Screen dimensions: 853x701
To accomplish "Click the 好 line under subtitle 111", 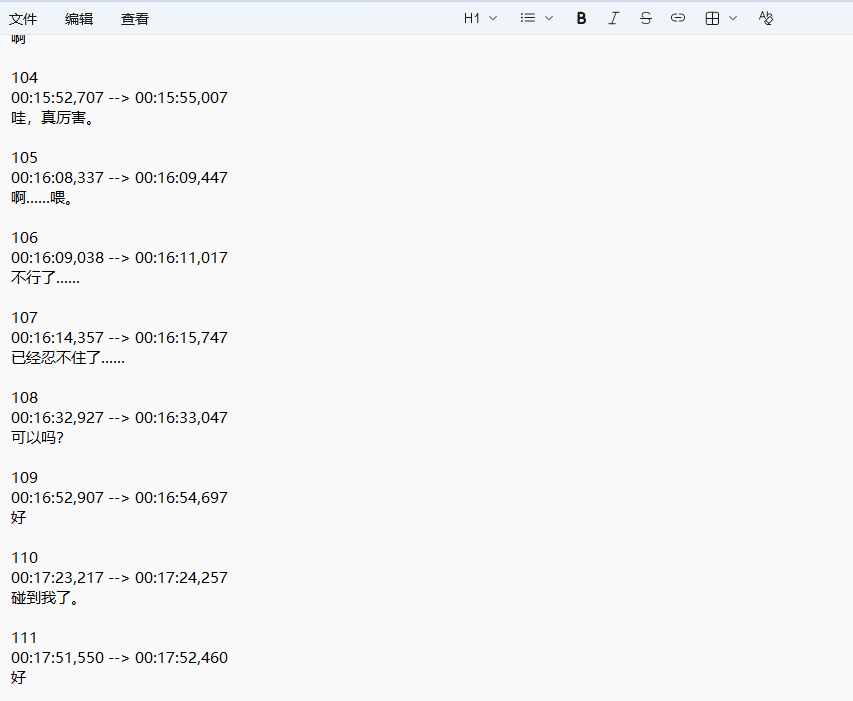I will click(18, 678).
